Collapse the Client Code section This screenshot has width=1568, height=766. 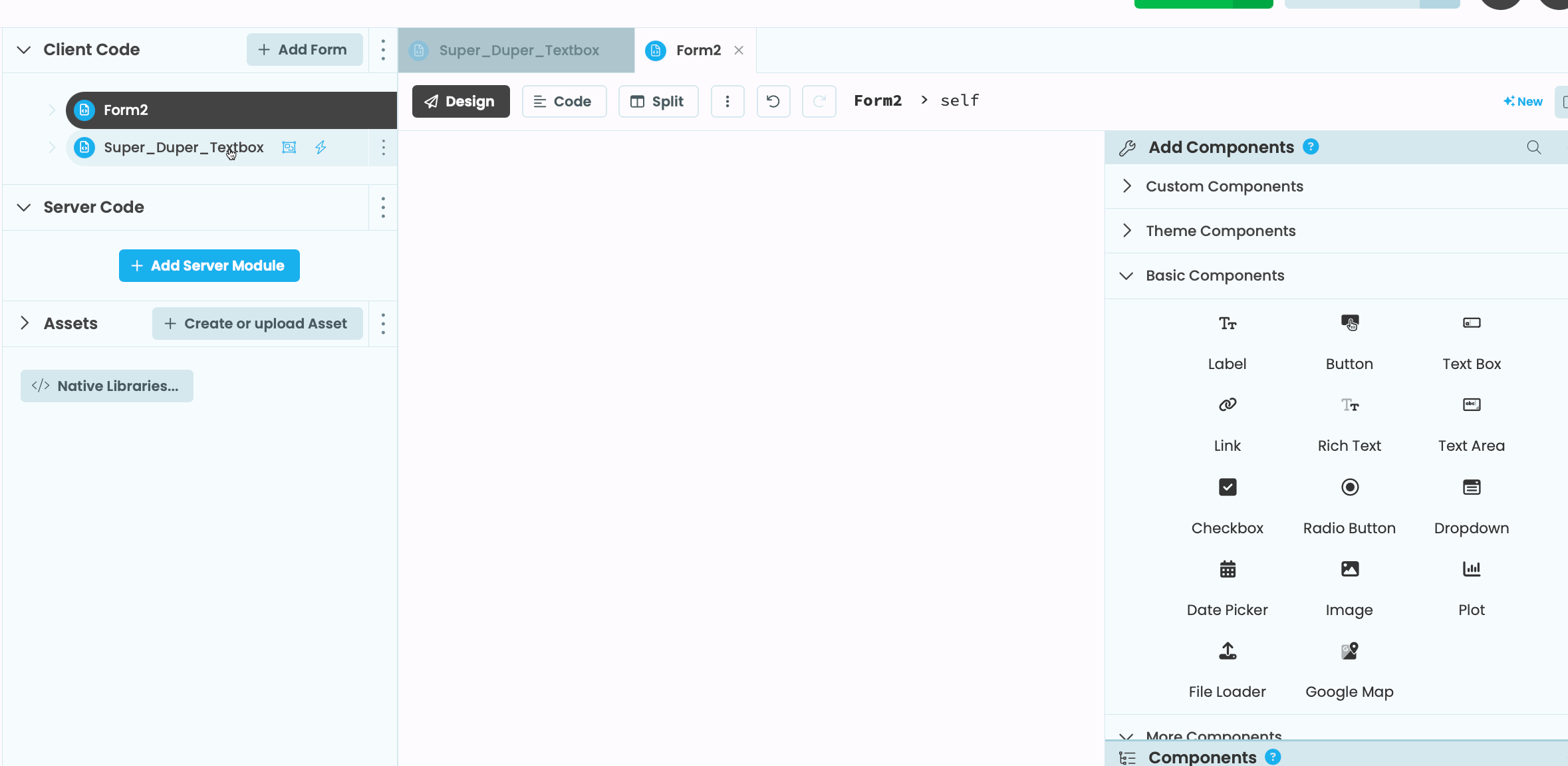[x=24, y=50]
